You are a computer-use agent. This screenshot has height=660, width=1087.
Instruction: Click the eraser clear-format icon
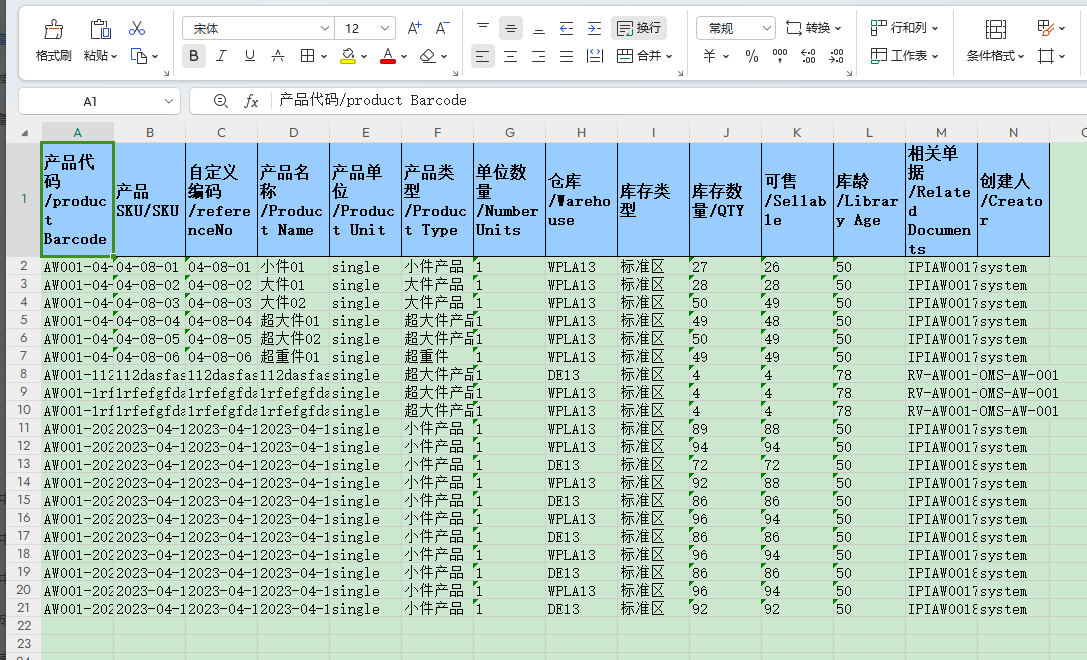[428, 56]
